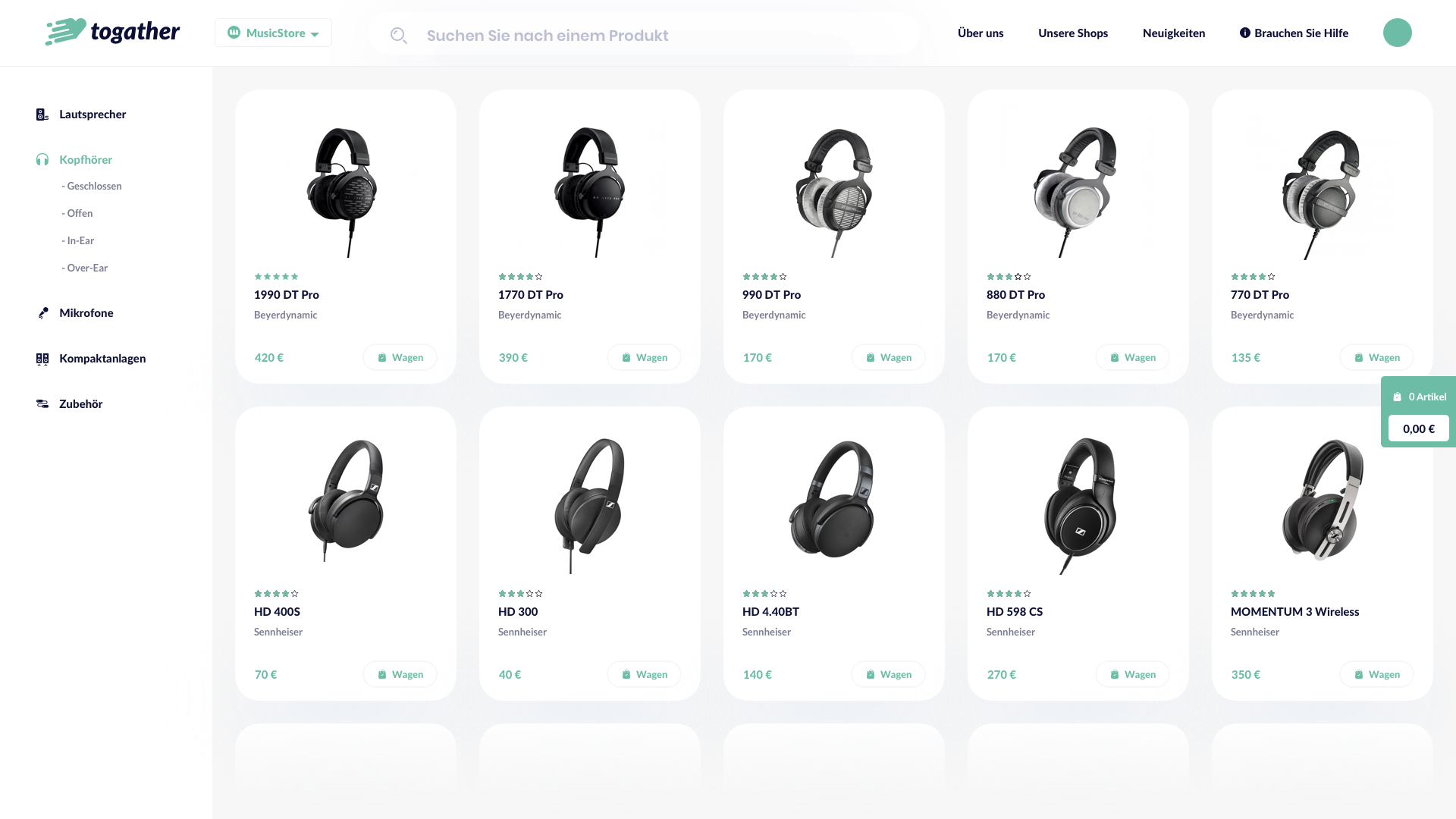Screen dimensions: 1456x819
Task: Add 1990 DT Pro to Wagen
Action: [x=400, y=357]
